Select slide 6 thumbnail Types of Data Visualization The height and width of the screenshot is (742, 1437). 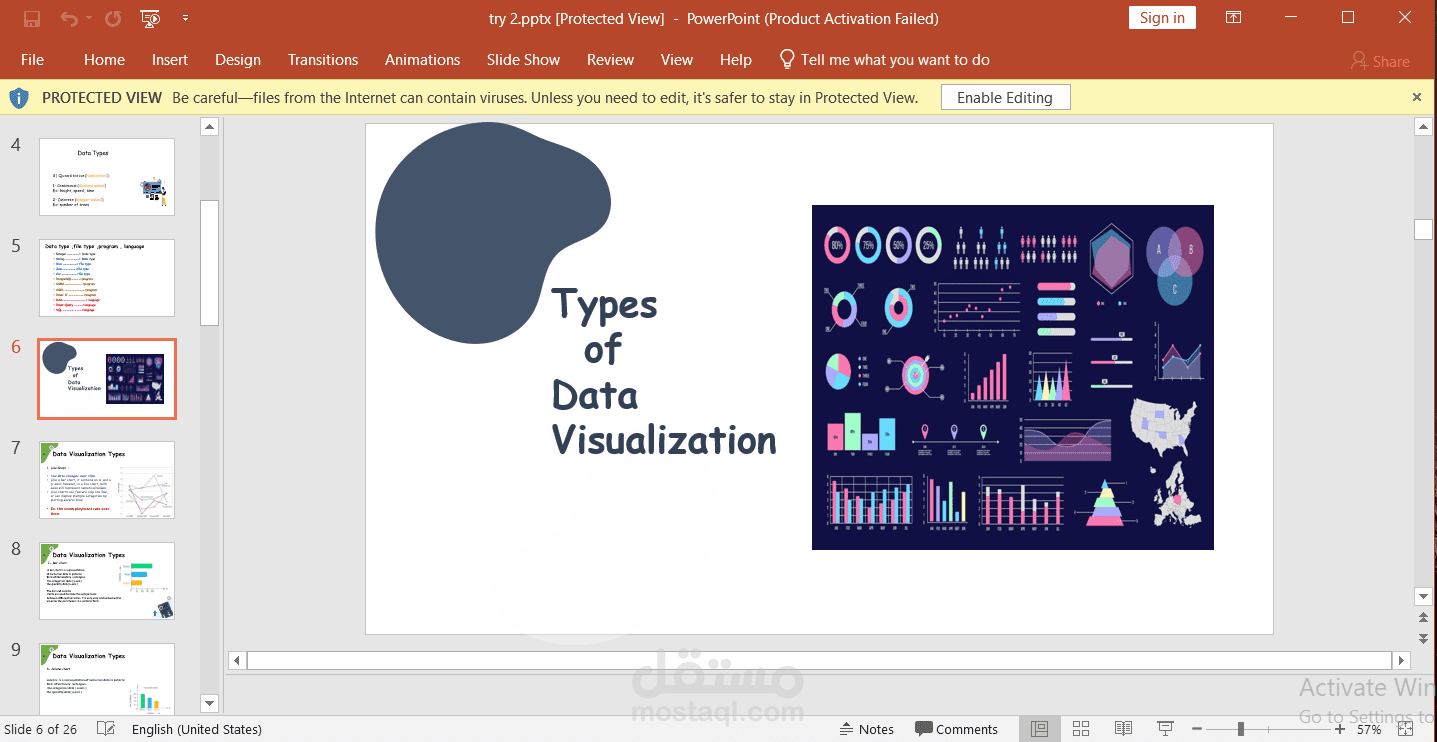[107, 379]
